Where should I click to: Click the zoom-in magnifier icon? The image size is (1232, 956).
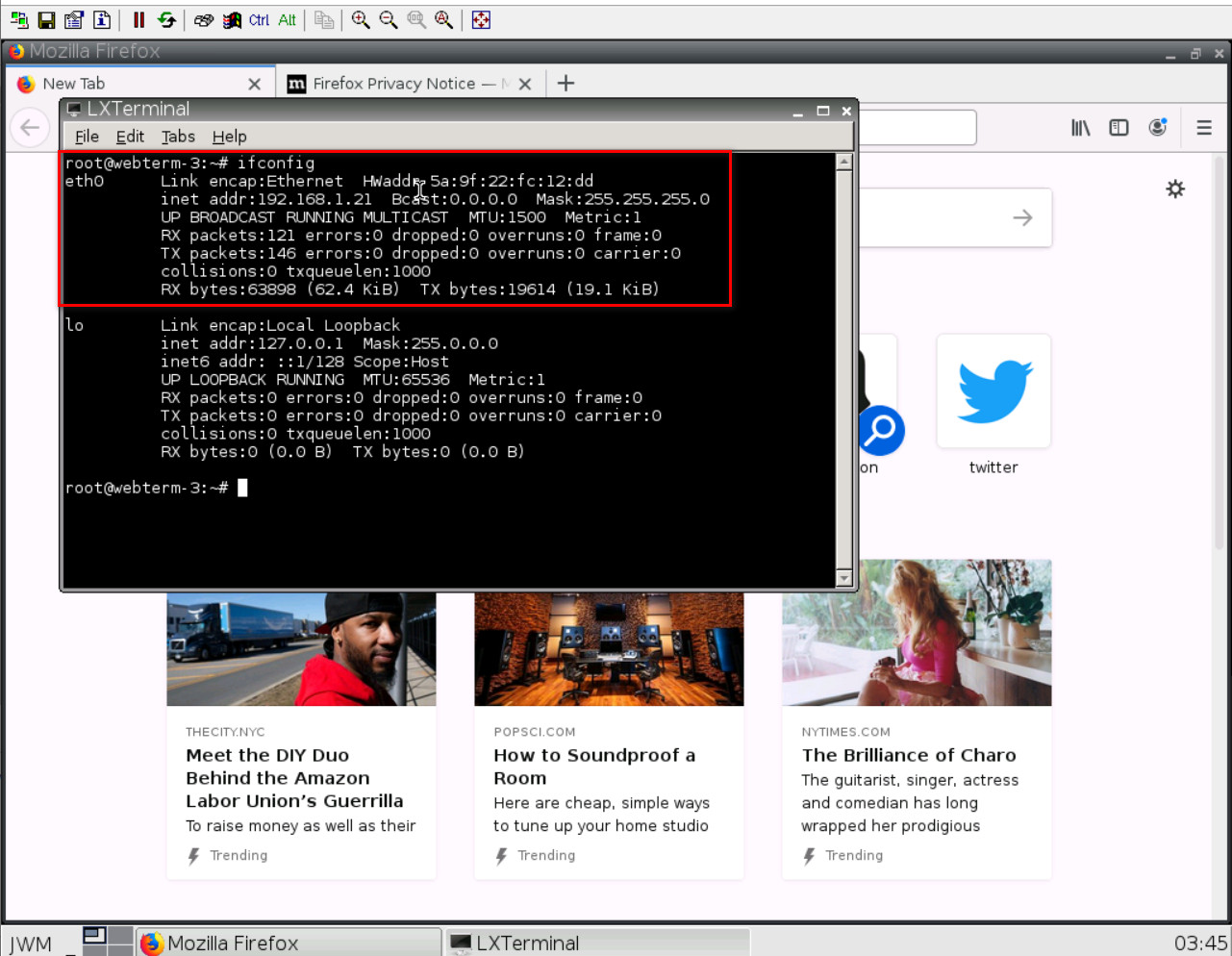tap(361, 20)
